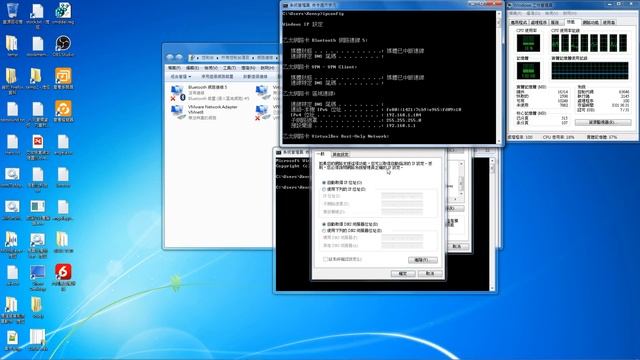Select the zip folder icon at the desktop's bottom

[37, 338]
